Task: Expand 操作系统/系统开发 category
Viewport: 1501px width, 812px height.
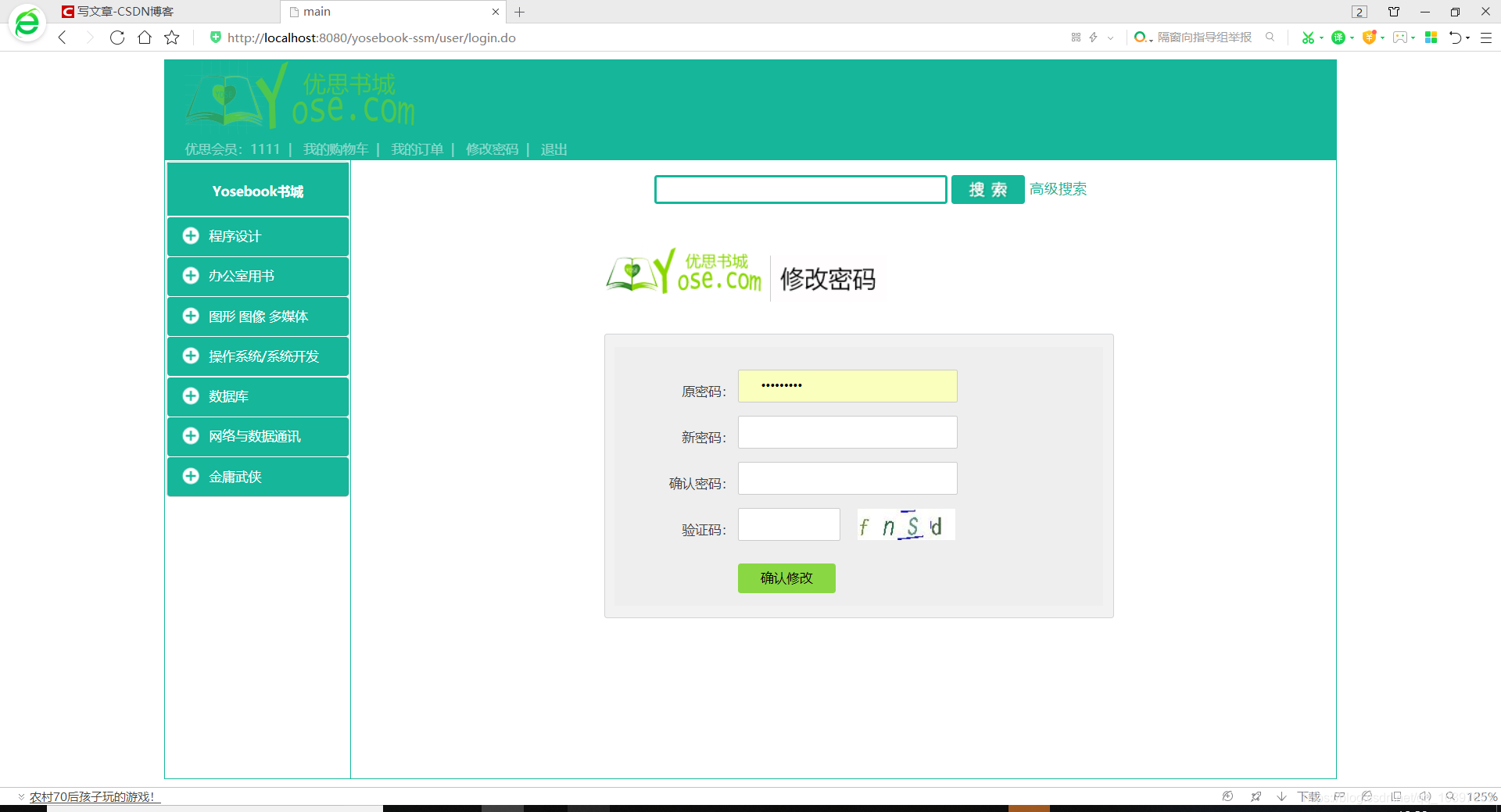Action: (258, 356)
